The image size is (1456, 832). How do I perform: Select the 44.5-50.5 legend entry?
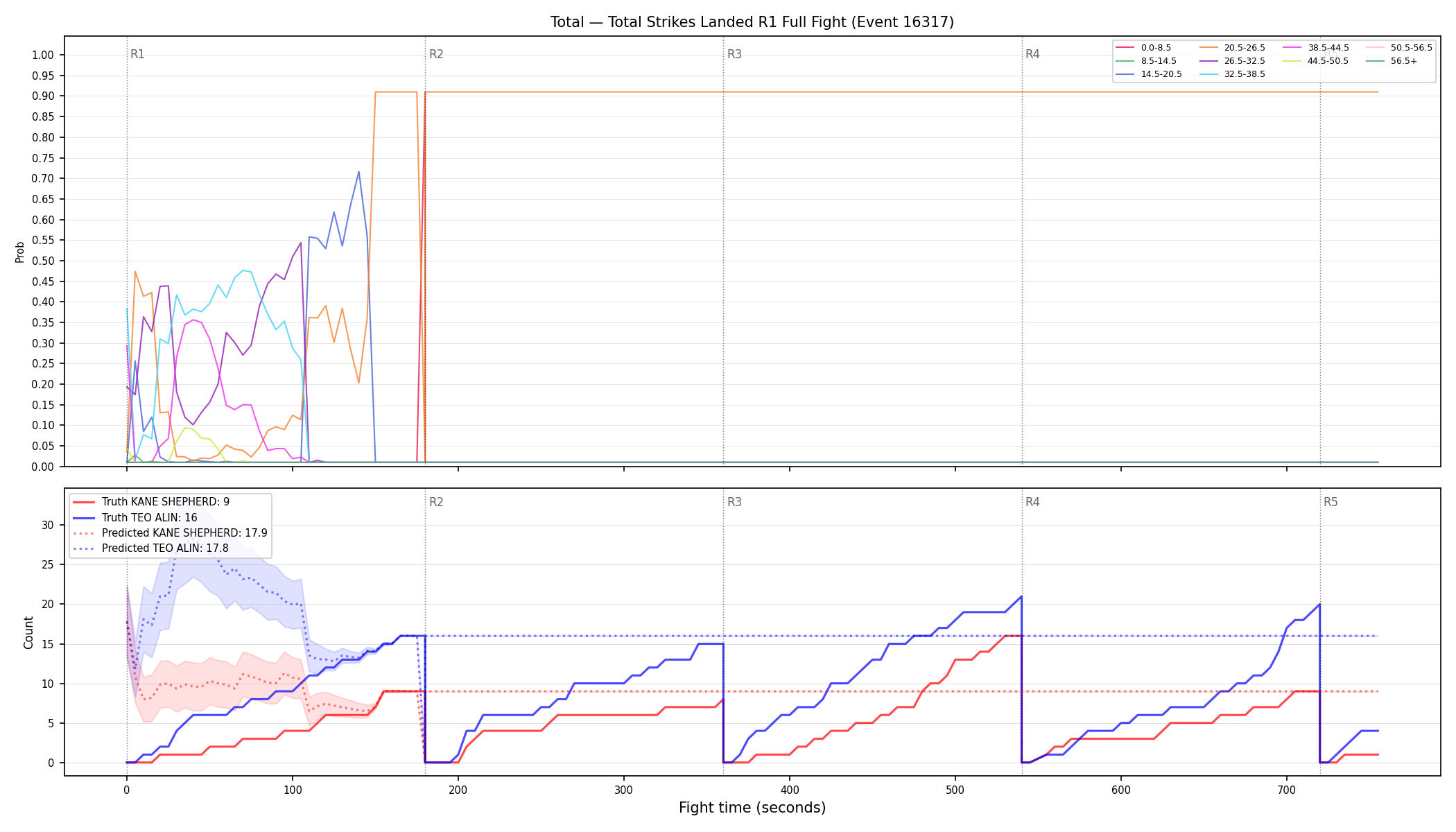click(x=1316, y=61)
